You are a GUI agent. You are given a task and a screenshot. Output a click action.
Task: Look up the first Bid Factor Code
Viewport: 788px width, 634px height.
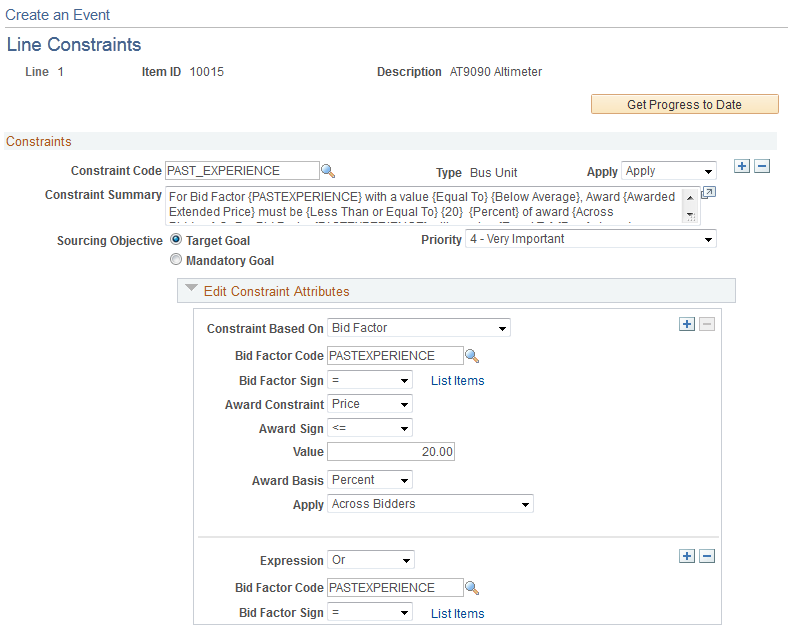click(472, 356)
